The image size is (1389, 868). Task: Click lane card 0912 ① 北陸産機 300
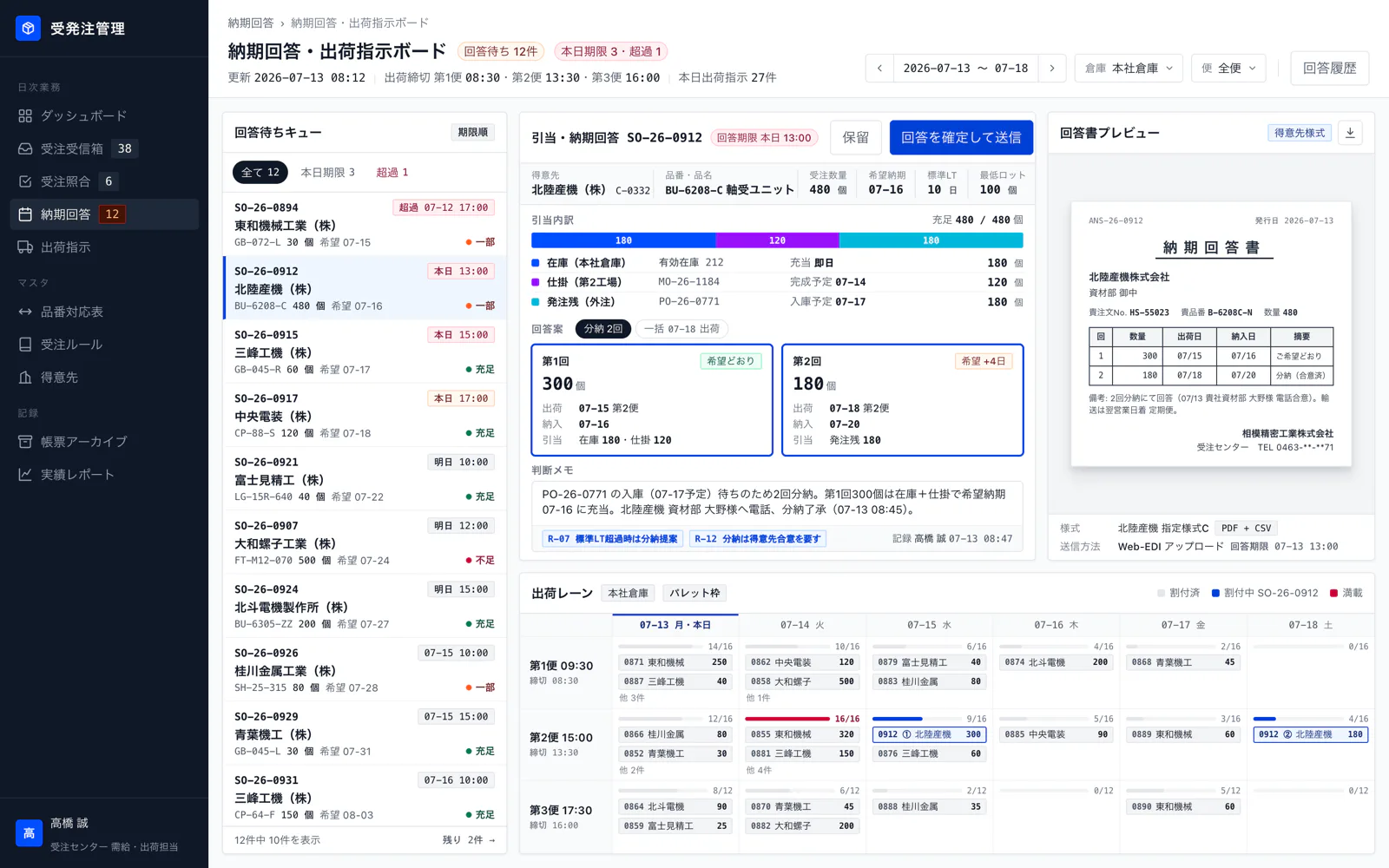coord(930,734)
